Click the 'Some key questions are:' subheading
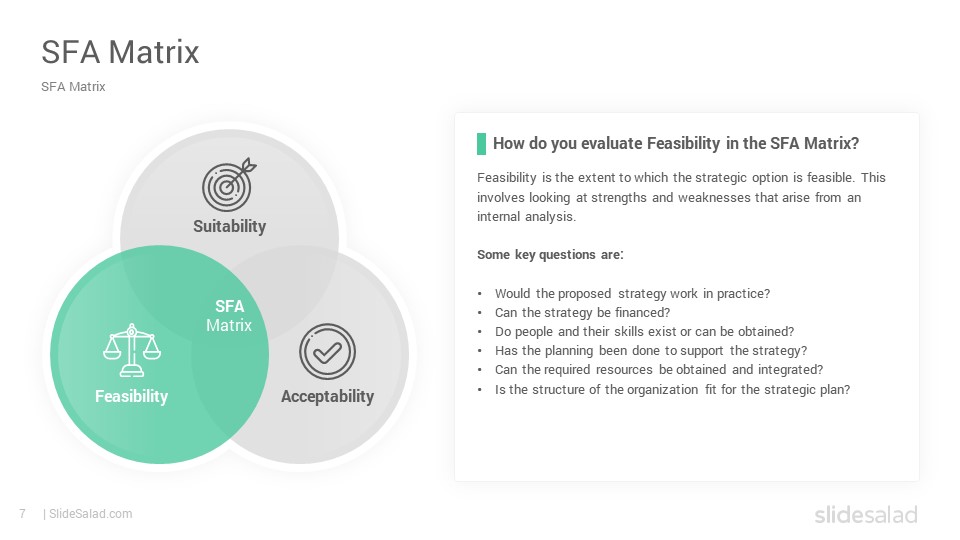Viewport: 960px width, 540px height. click(550, 255)
